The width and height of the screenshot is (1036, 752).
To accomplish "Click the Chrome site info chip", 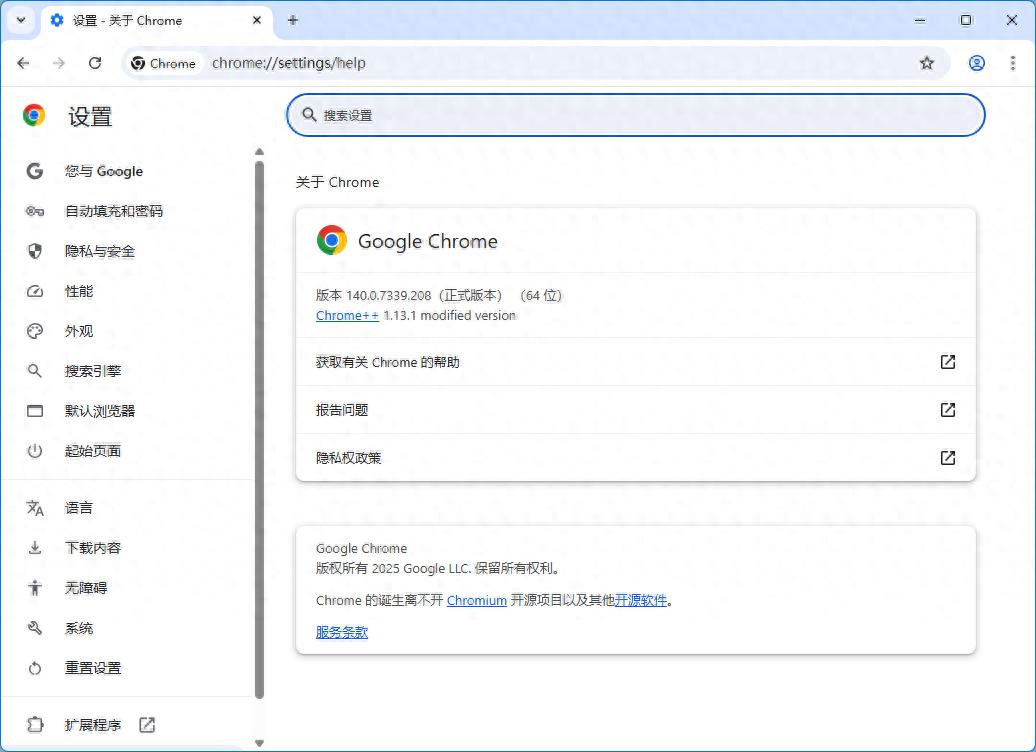I will [164, 63].
